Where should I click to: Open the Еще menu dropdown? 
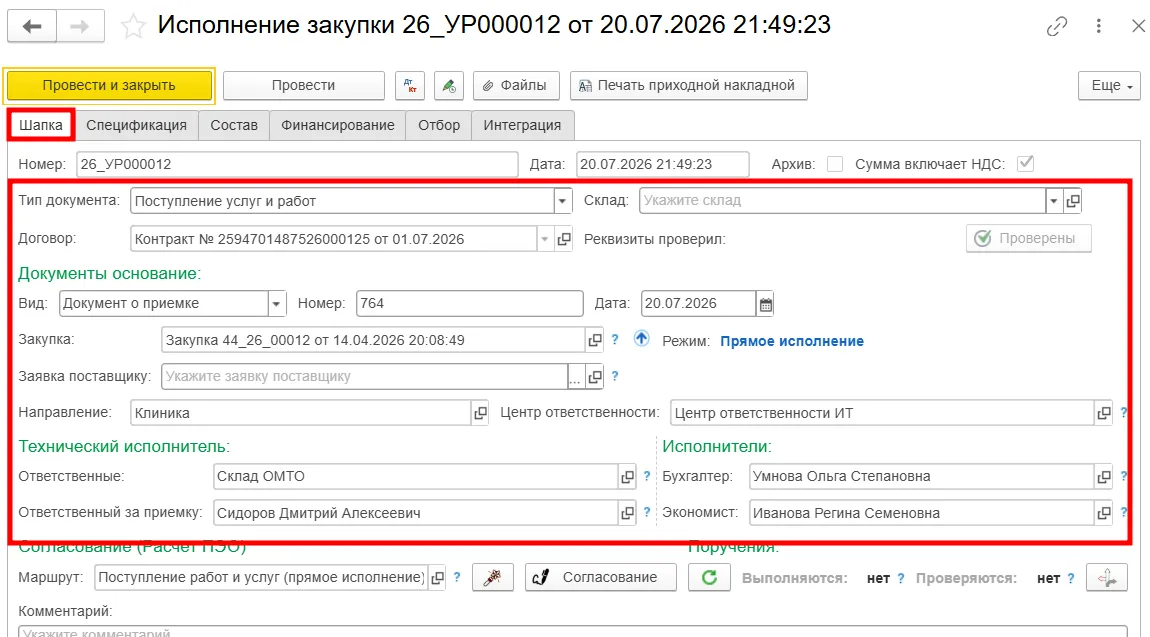(1110, 86)
